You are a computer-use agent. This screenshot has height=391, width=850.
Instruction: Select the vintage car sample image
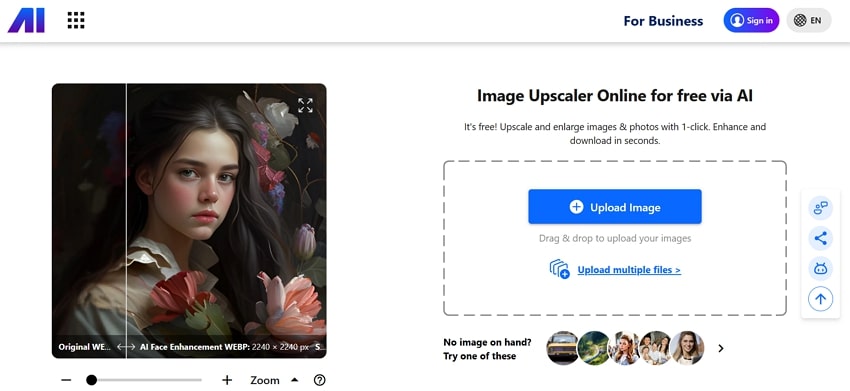[x=562, y=348]
